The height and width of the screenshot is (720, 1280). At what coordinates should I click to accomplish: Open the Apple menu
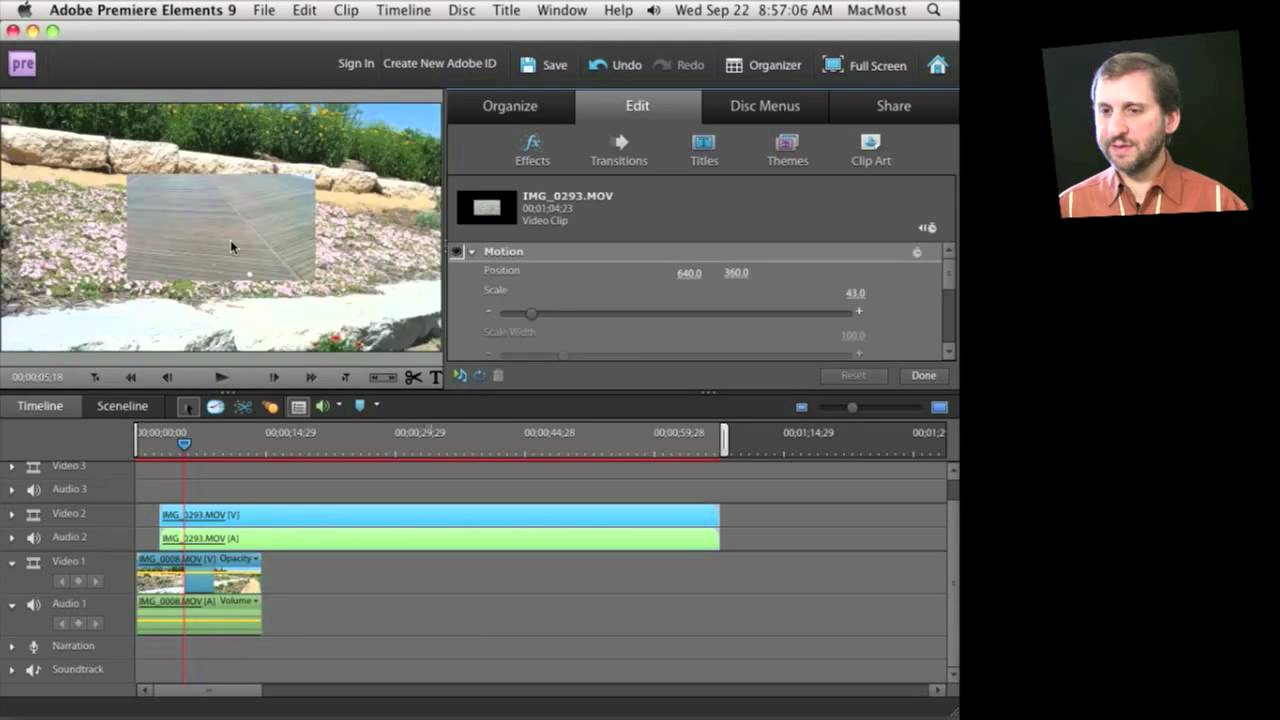[24, 10]
